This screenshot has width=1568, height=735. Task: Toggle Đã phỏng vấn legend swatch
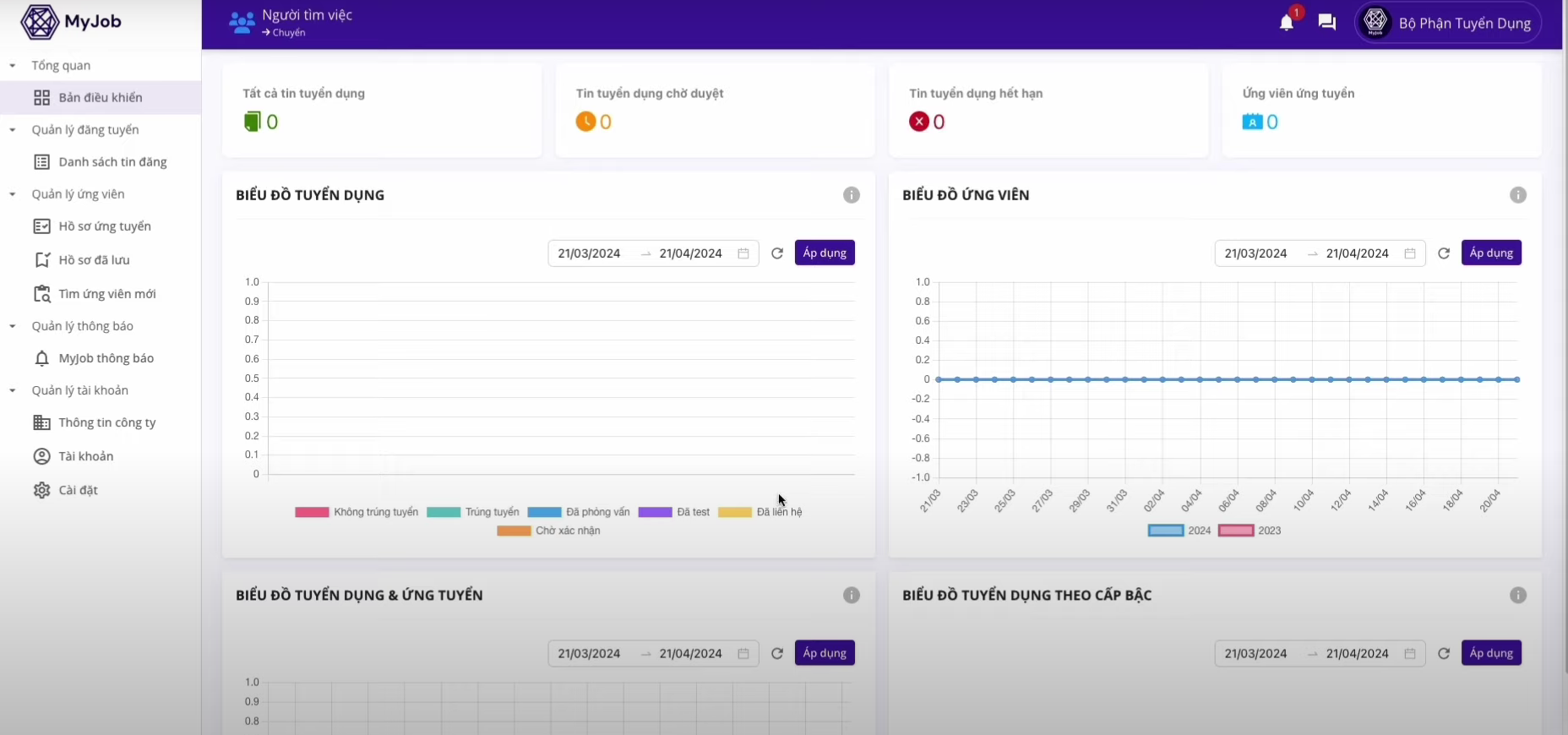coord(544,512)
